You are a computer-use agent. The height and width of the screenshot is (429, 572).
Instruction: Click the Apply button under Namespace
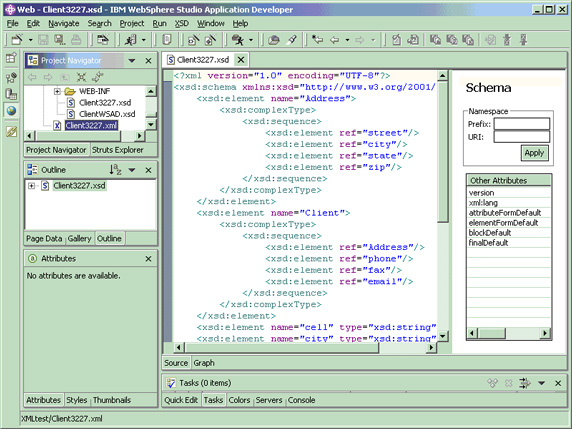(534, 153)
